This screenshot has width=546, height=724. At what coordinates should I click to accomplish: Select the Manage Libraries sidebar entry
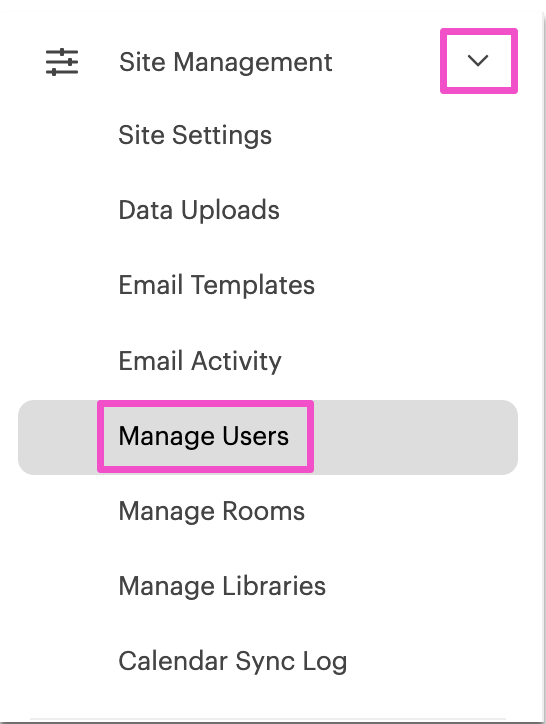click(x=222, y=586)
